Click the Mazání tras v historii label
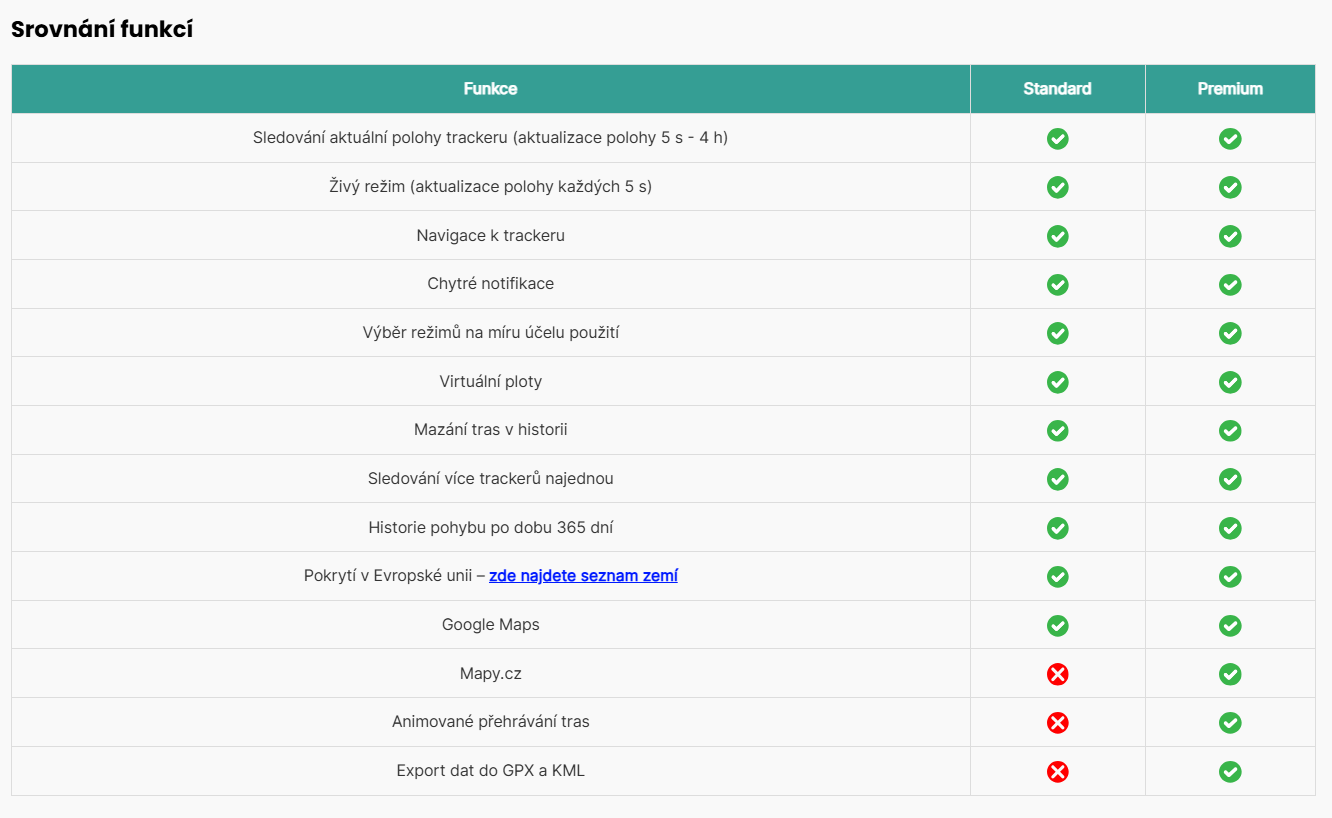1332x818 pixels. 490,430
